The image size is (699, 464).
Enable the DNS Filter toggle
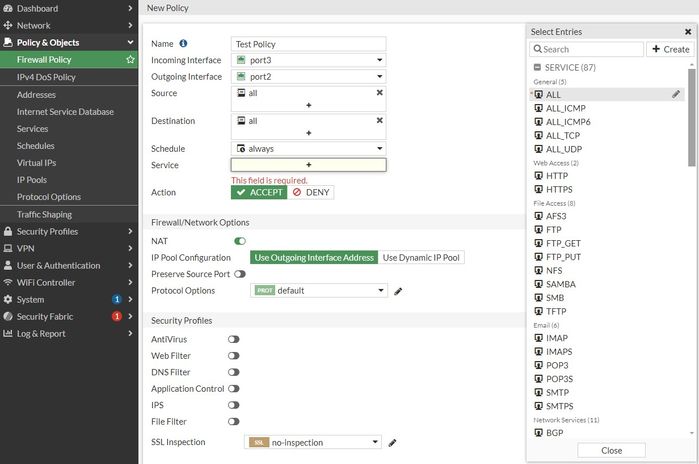[x=234, y=372]
